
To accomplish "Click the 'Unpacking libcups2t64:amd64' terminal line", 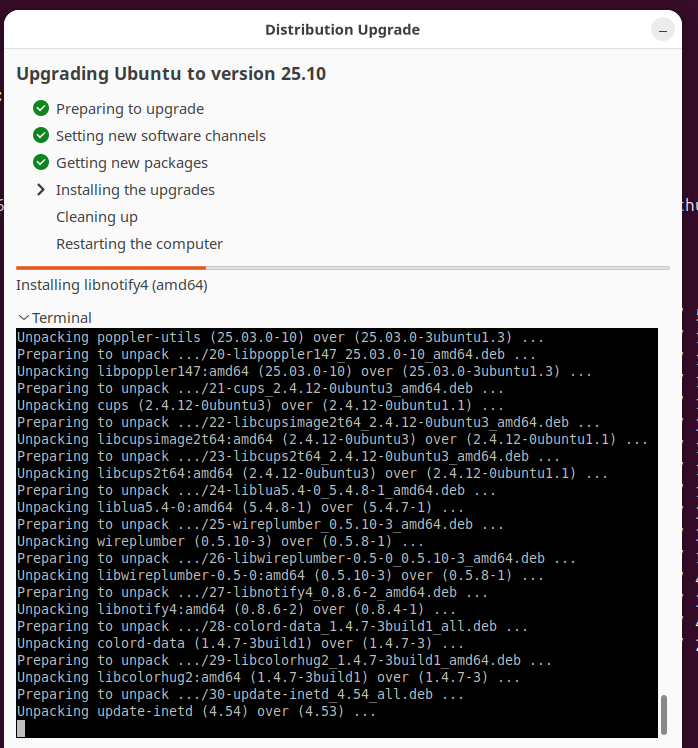I will [x=313, y=473].
